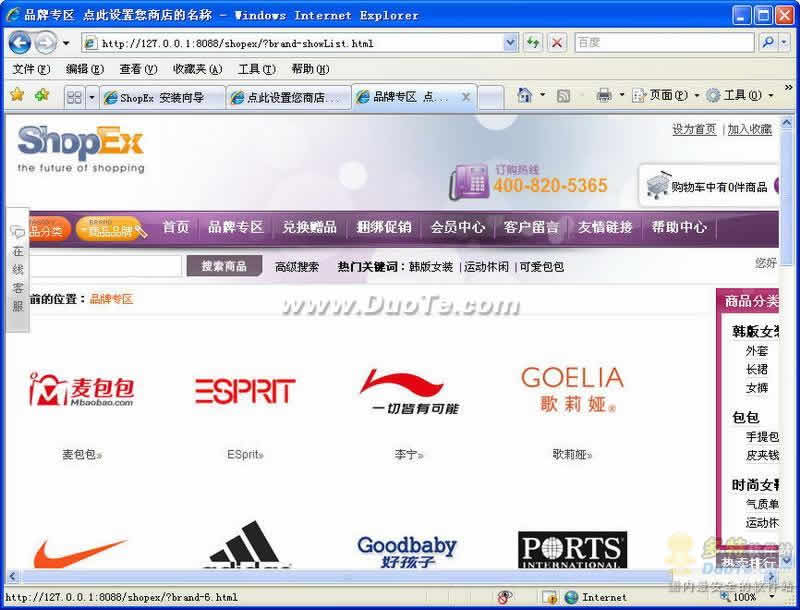Switch to the ShopEx 安装向导 tab
Viewport: 800px width, 610px height.
[162, 97]
